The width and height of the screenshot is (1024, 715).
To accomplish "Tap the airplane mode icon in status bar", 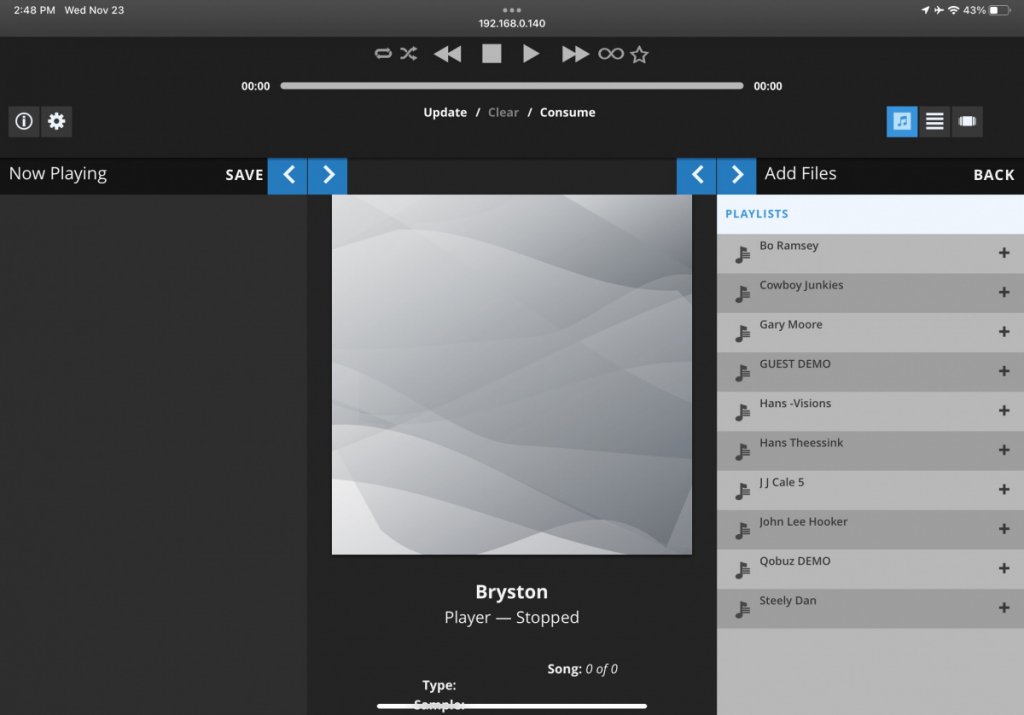I will click(939, 10).
